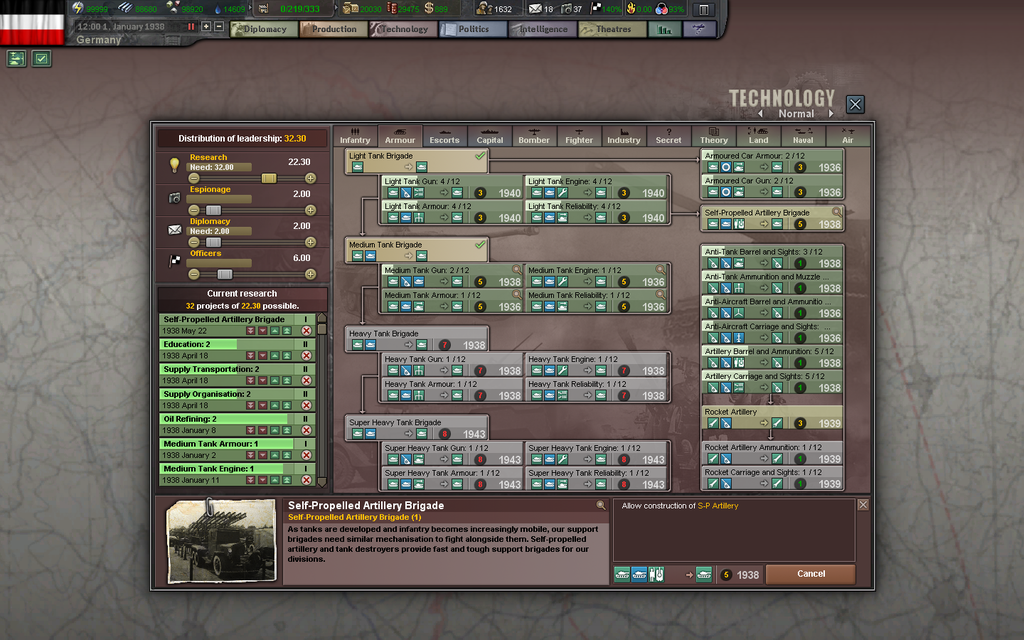The height and width of the screenshot is (640, 1024).
Task: Click the Diplomacy envelope icon
Action: point(175,230)
